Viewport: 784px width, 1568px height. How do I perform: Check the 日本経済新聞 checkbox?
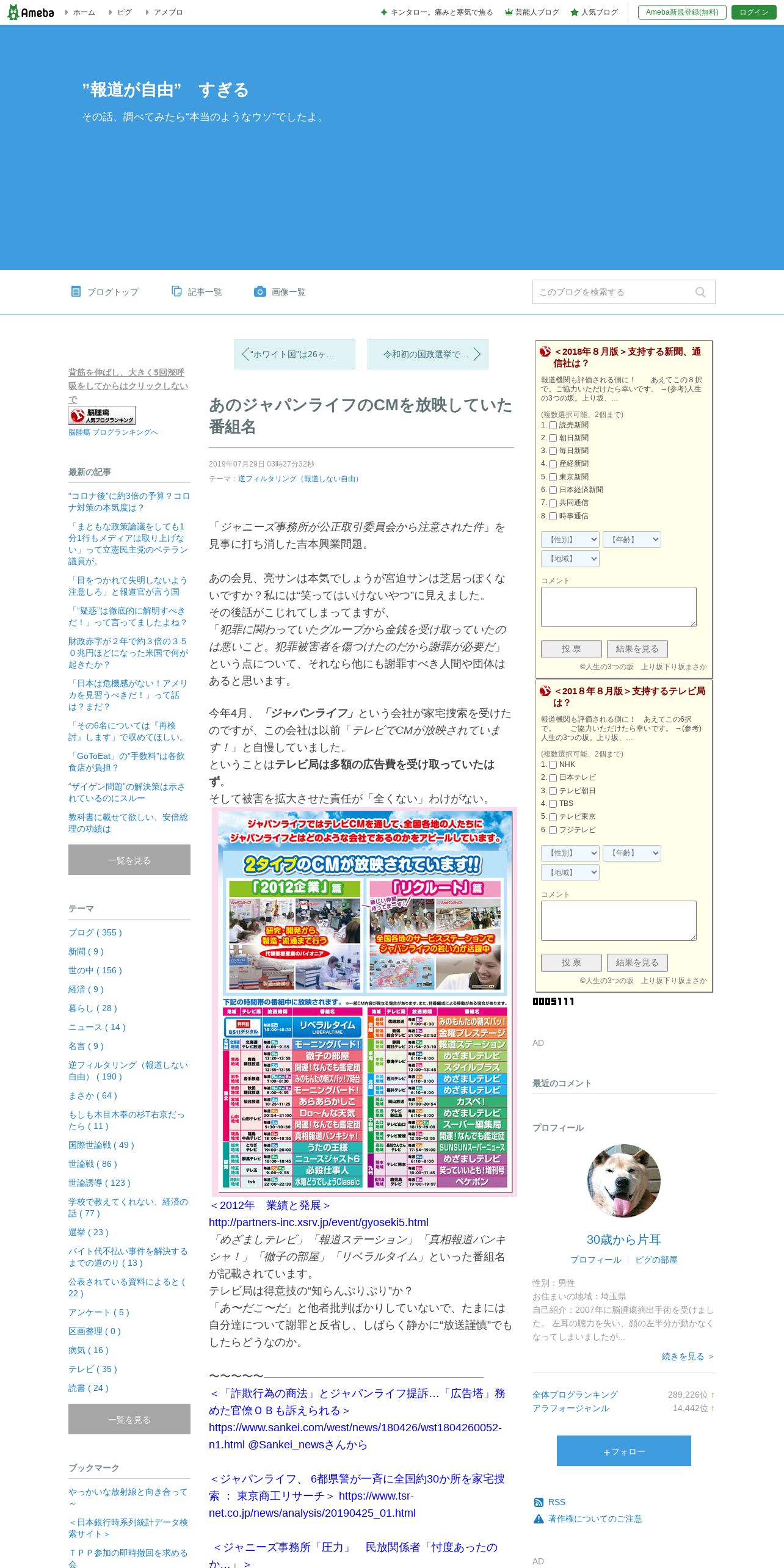[553, 490]
